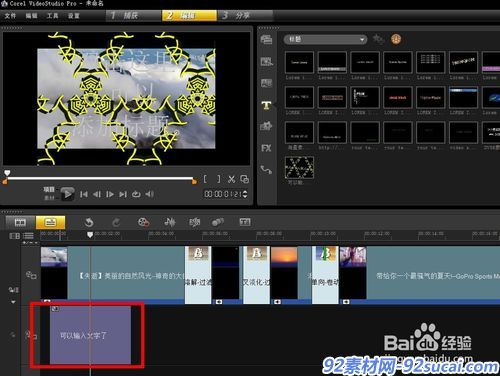Image resolution: width=500 pixels, height=376 pixels.
Task: Open the Title (T) library panel
Action: (266, 106)
